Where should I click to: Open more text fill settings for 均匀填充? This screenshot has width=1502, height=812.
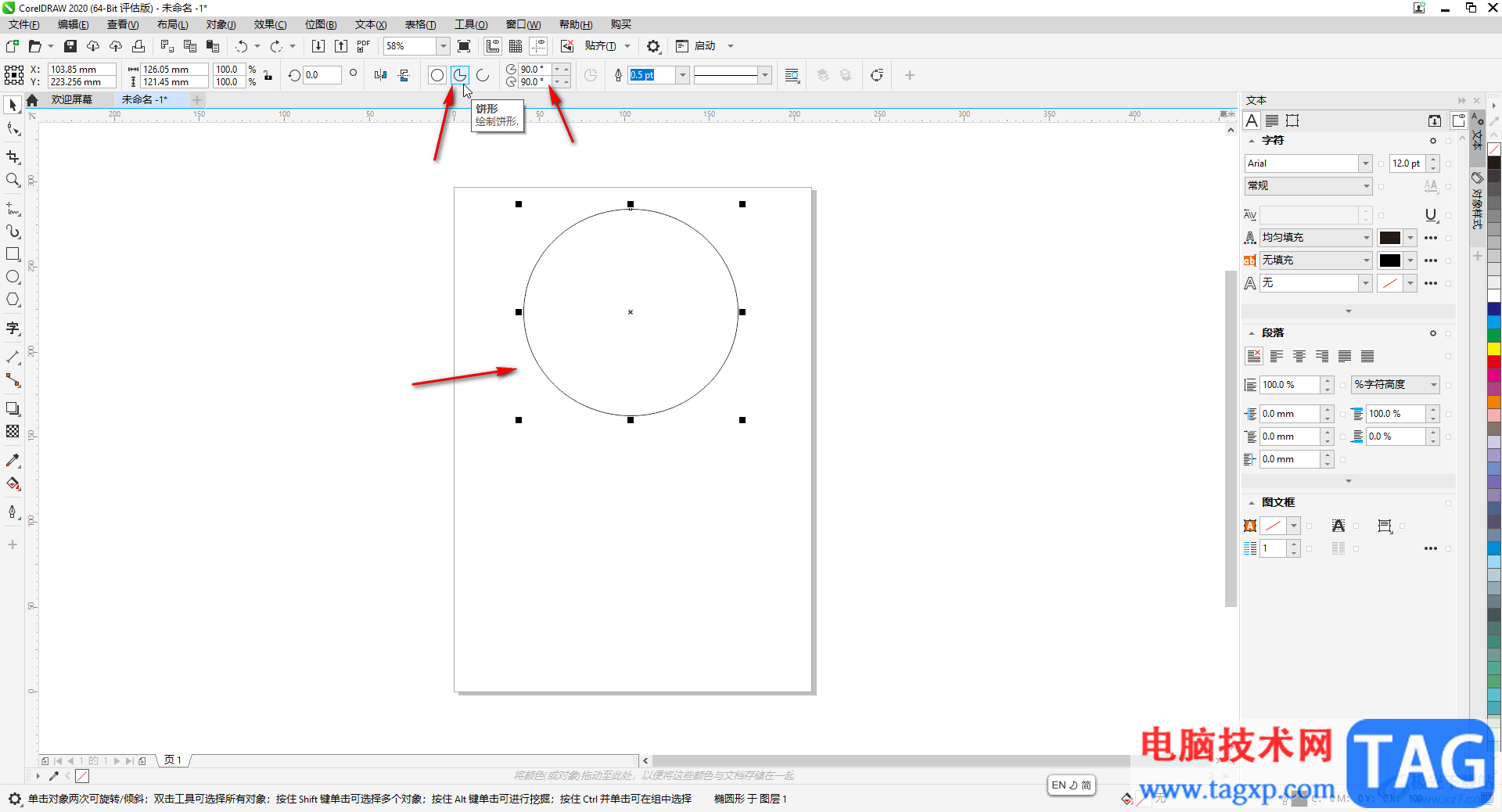[x=1431, y=238]
